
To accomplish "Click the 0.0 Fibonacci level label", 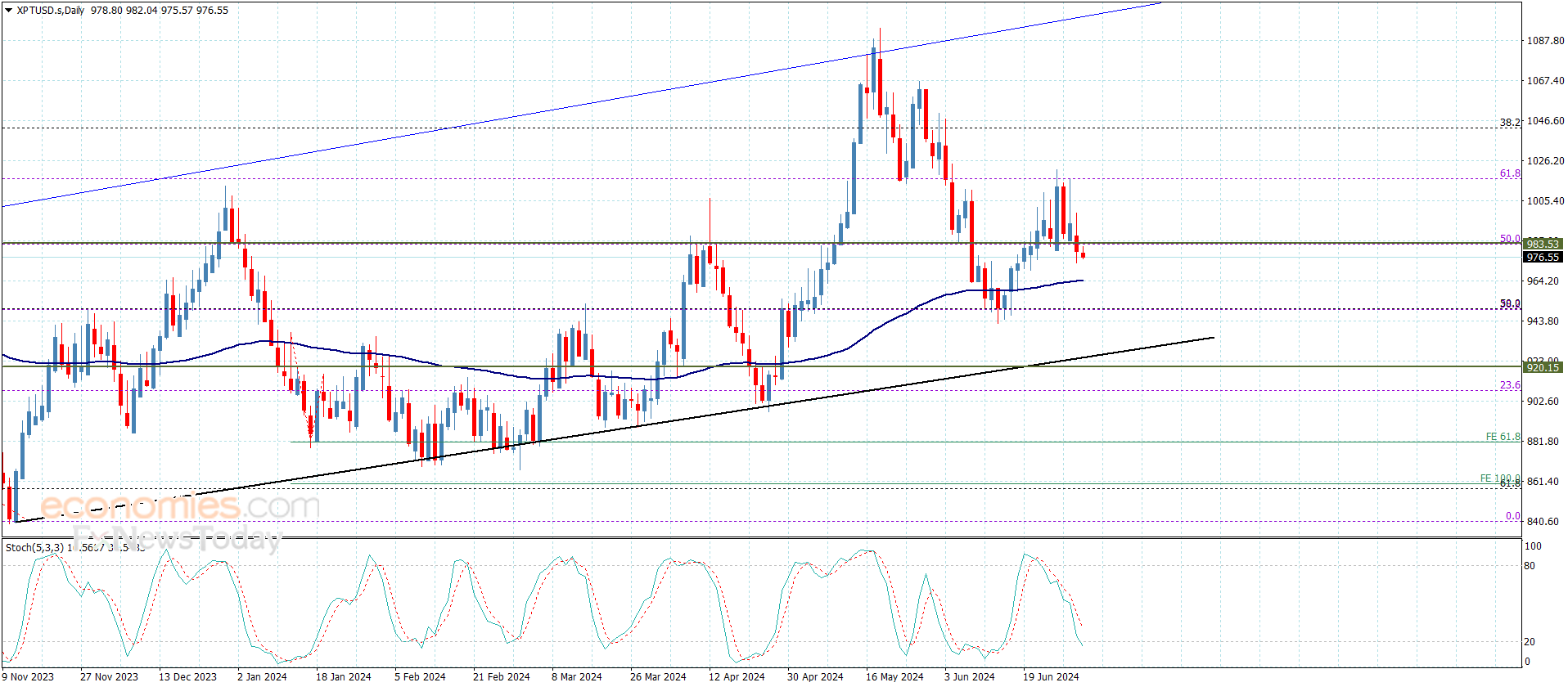I will pyautogui.click(x=1513, y=516).
